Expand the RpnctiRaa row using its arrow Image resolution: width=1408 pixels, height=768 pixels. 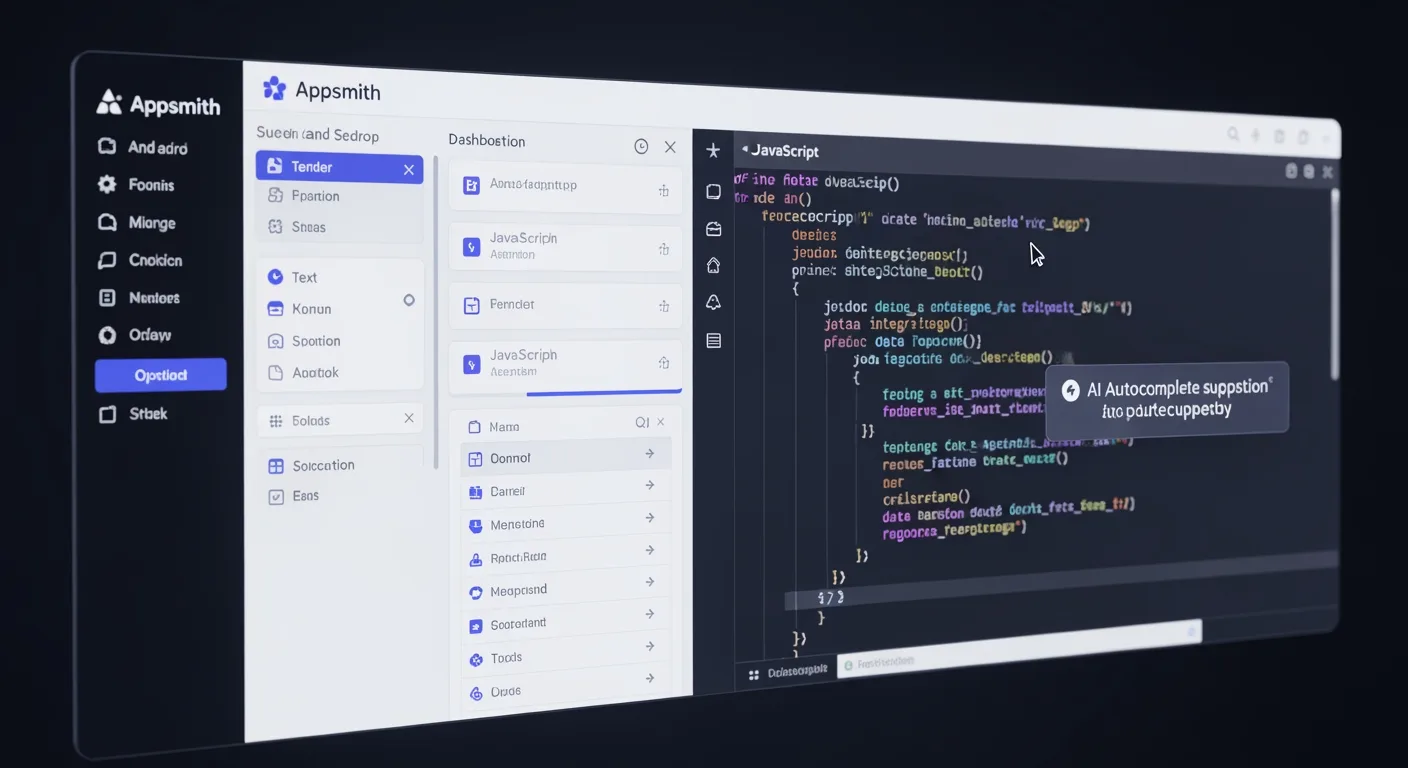649,550
